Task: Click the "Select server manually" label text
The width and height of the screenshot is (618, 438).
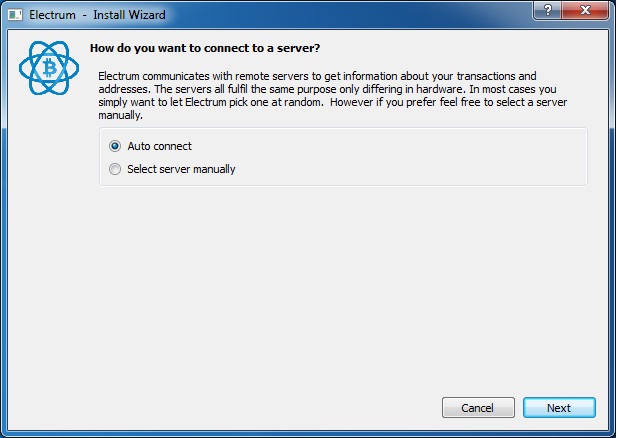Action: coord(181,169)
